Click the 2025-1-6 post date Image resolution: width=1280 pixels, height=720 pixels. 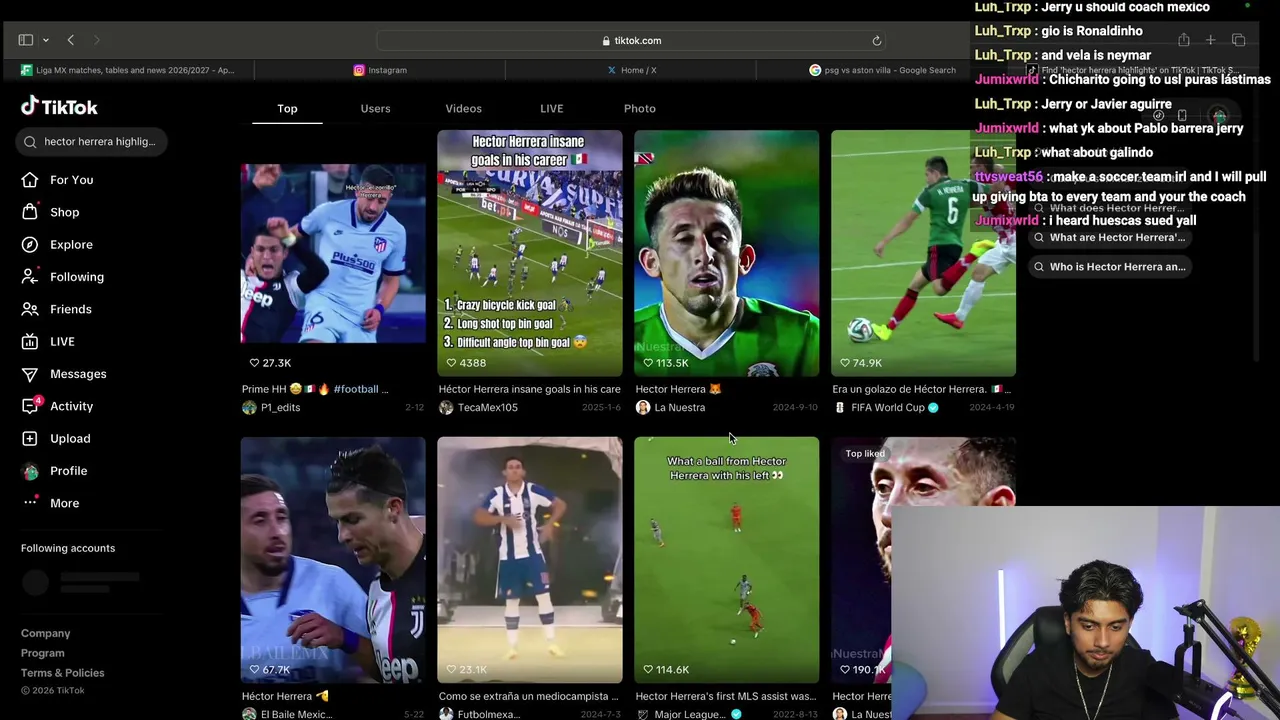(x=602, y=408)
